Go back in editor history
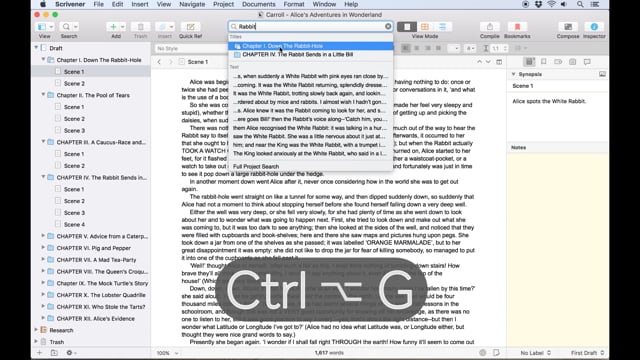Screen dimensions: 640x360 (159, 62)
